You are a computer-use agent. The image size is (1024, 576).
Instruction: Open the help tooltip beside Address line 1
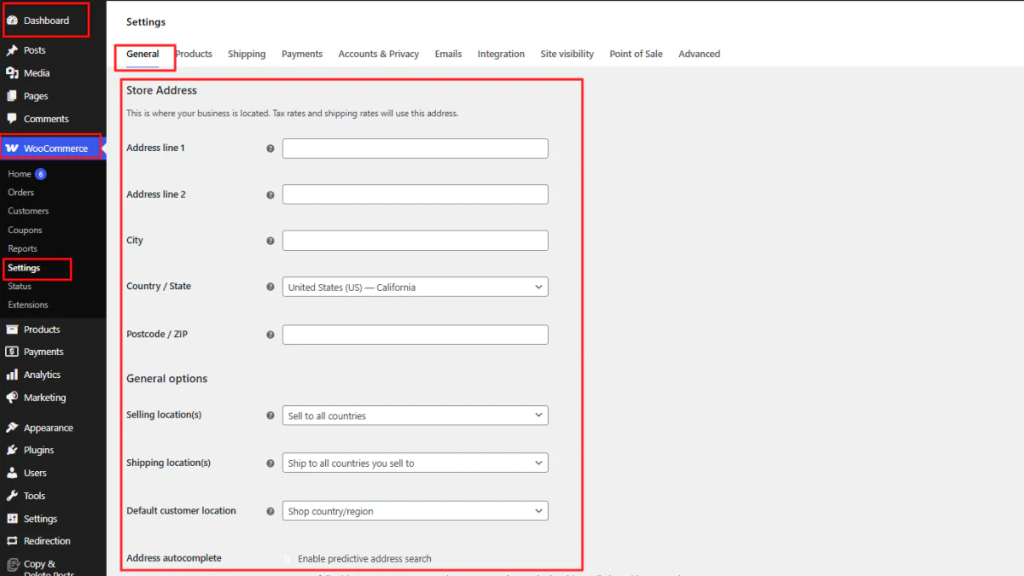(x=269, y=148)
